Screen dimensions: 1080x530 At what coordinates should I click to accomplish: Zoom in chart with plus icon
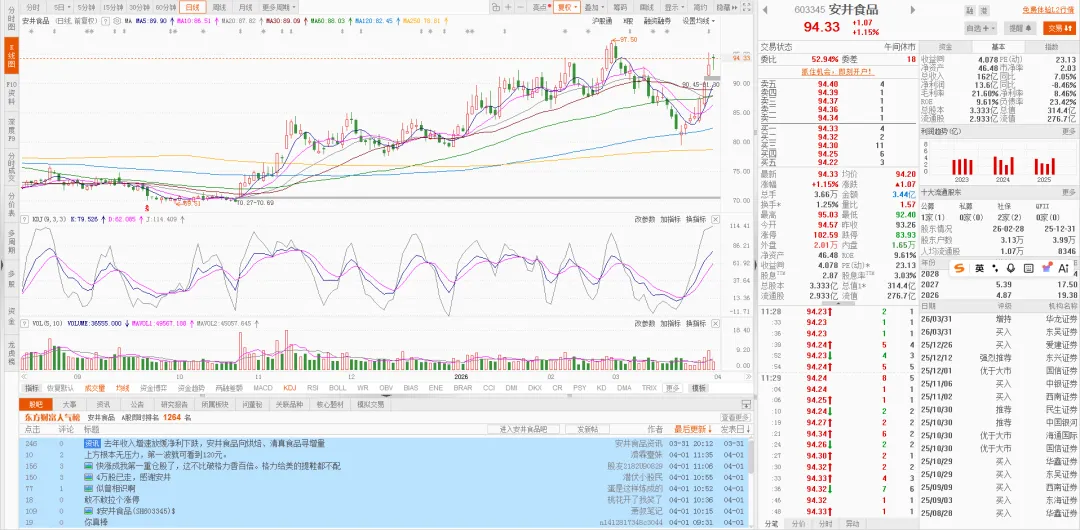(508, 7)
